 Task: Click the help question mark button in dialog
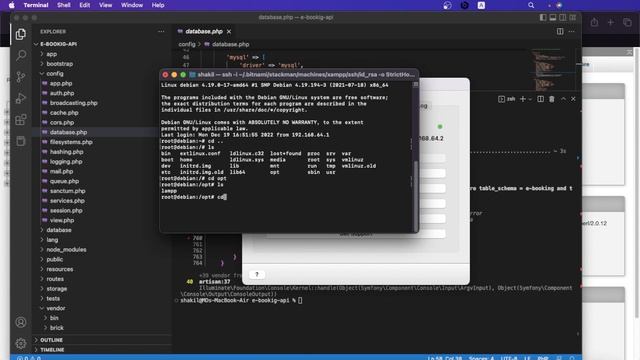point(257,274)
